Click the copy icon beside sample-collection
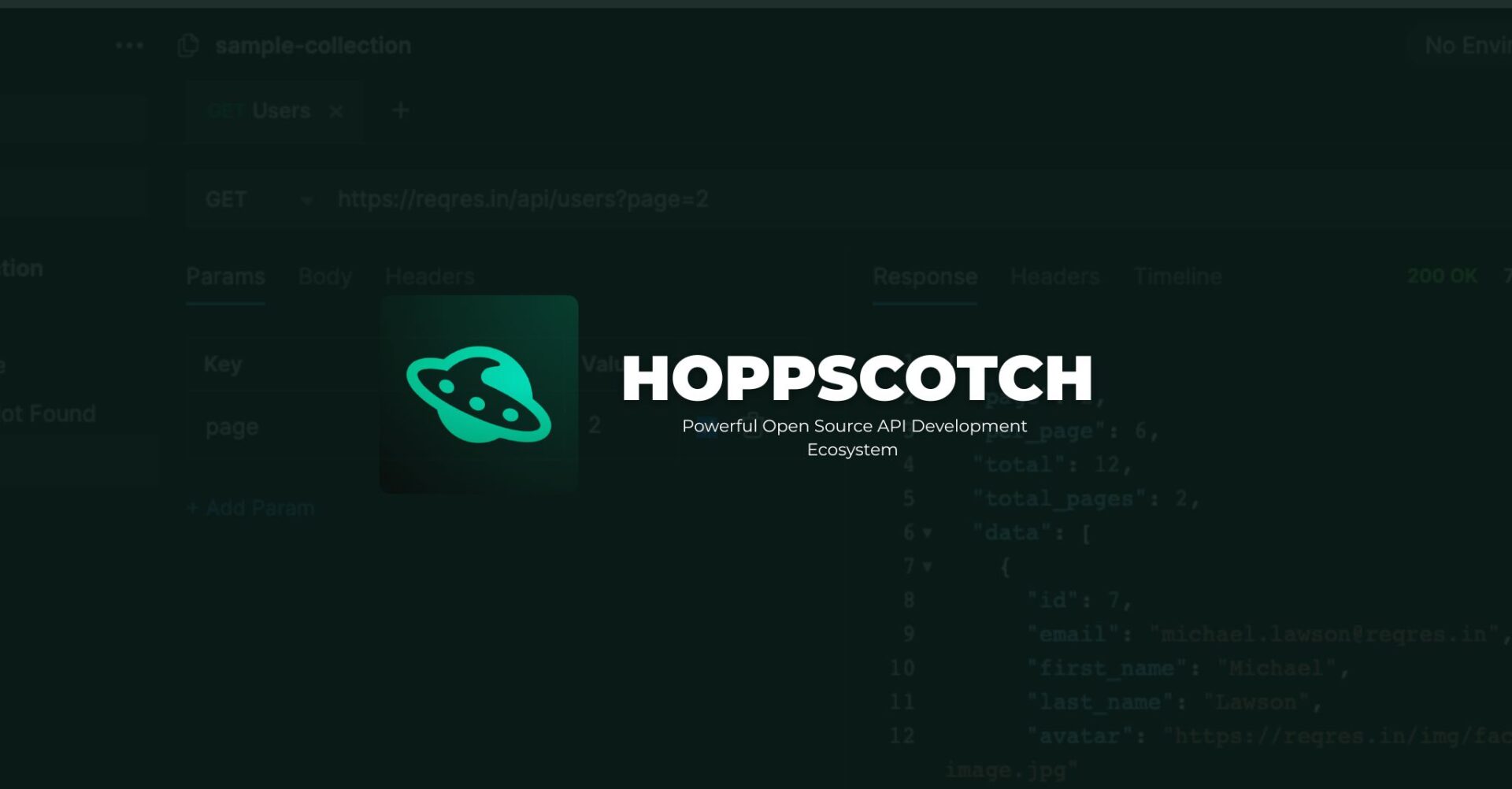 point(187,46)
